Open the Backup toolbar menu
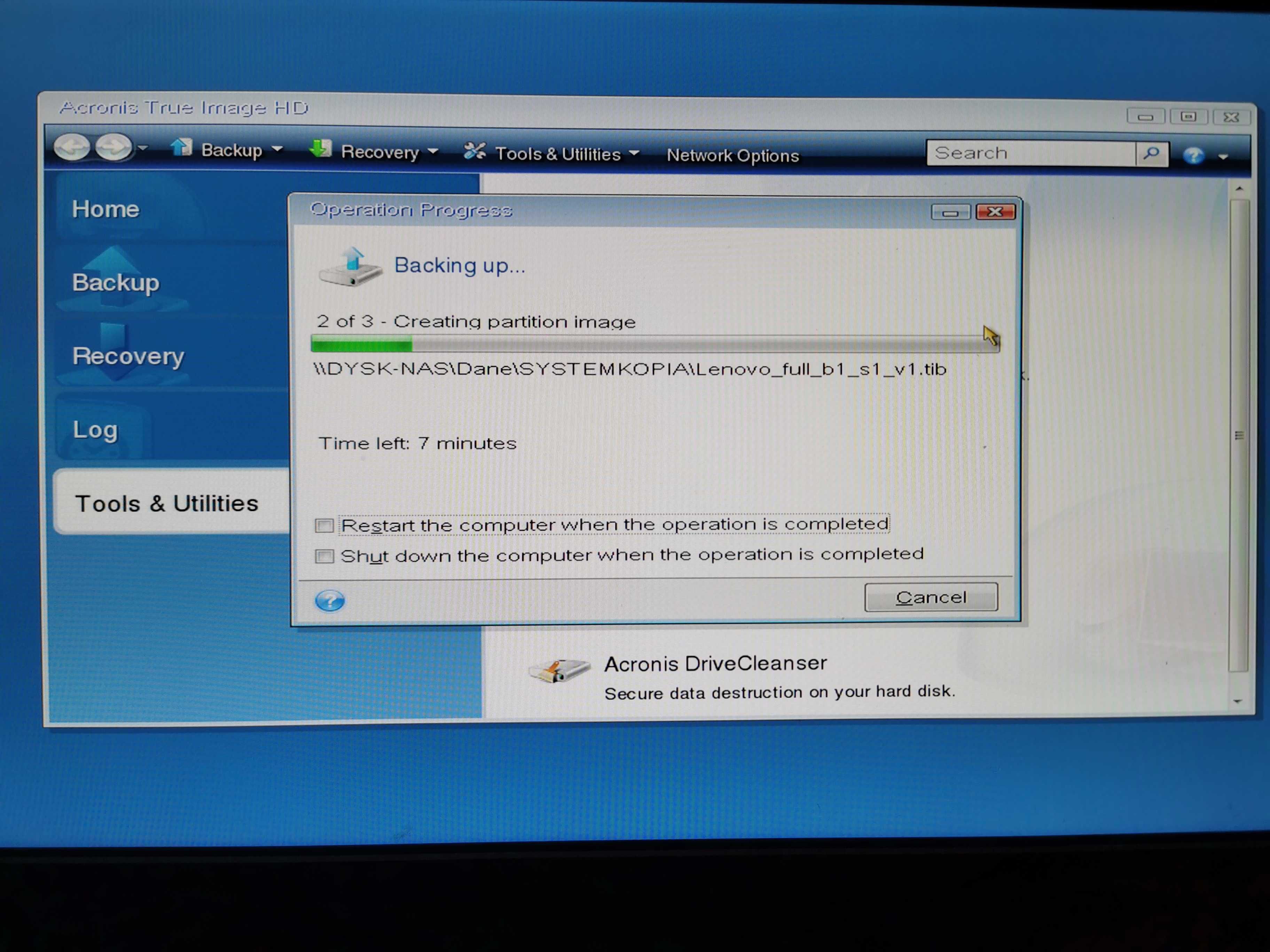Screen dimensions: 1270x952 (x=232, y=150)
